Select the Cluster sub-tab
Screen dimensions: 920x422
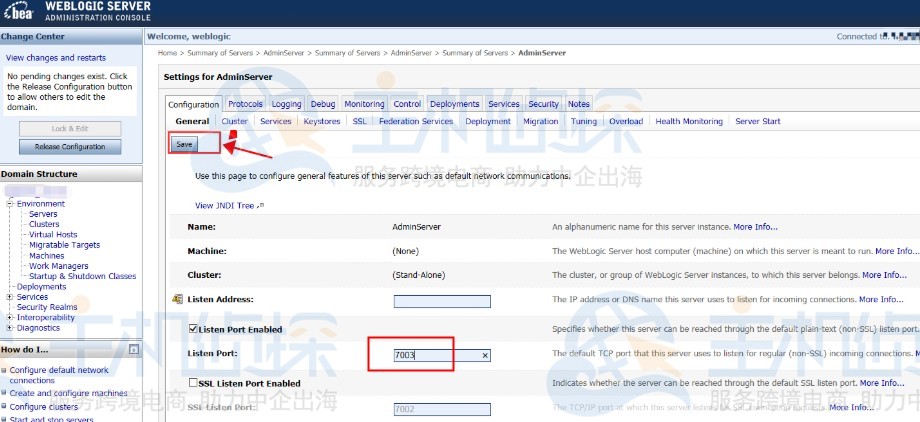tap(235, 121)
